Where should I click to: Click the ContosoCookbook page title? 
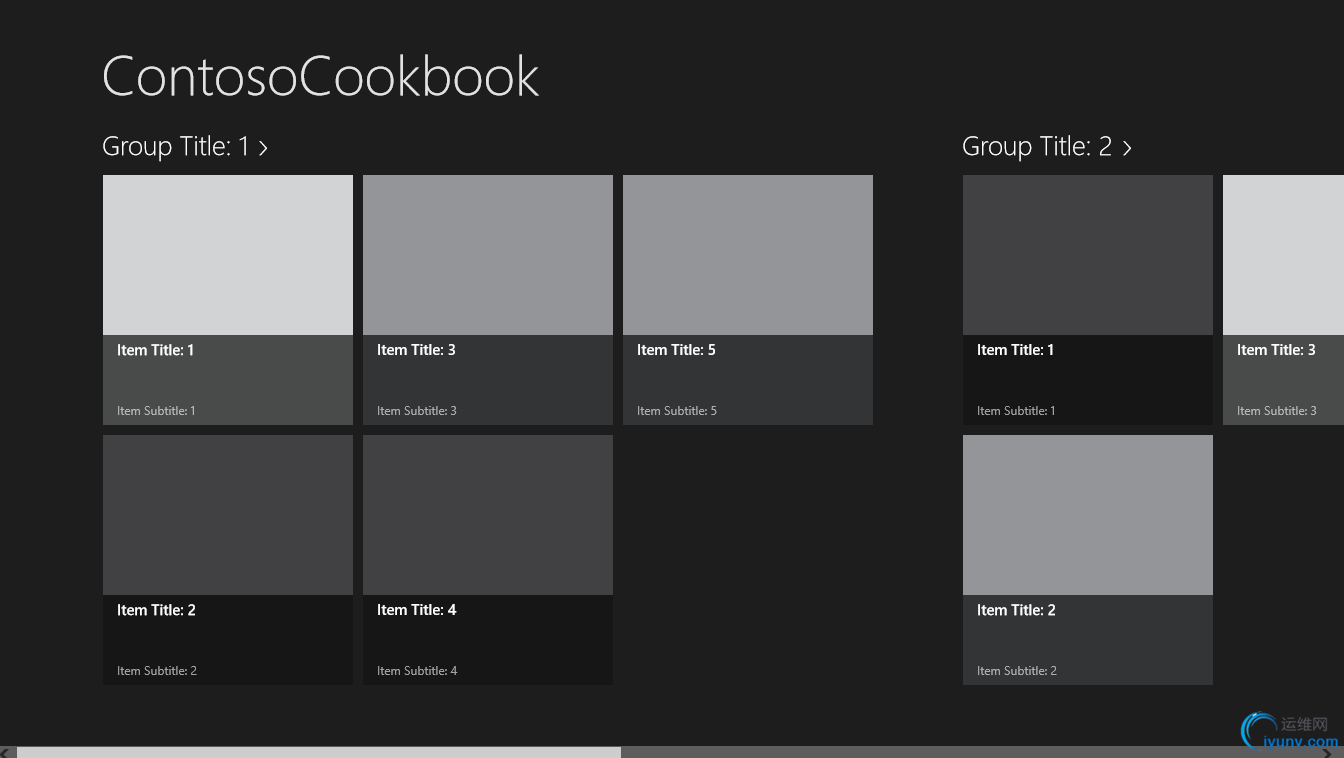[x=320, y=76]
